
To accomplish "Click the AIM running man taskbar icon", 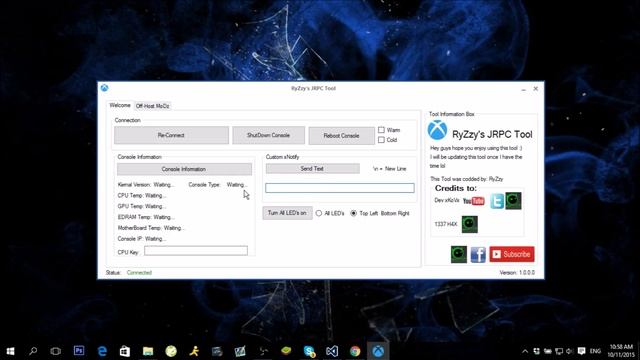I will click(x=194, y=351).
